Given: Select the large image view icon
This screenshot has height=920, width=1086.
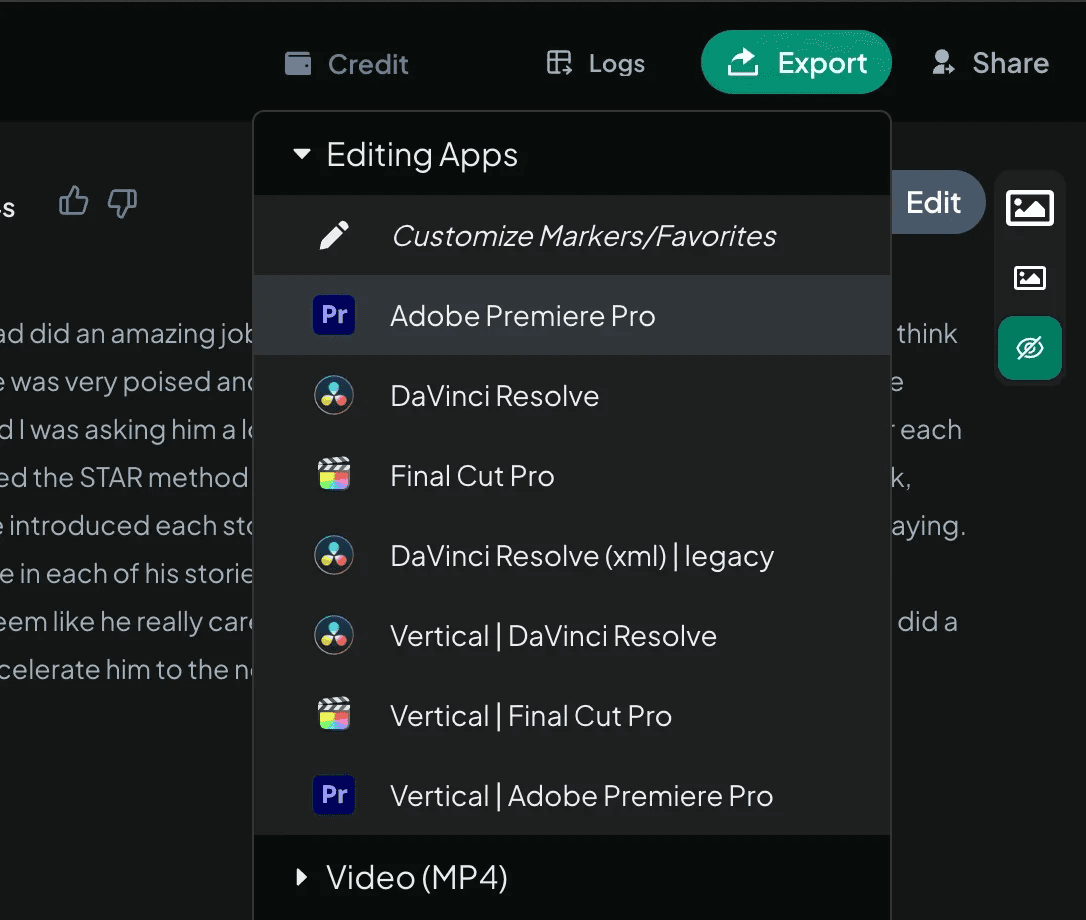Looking at the screenshot, I should click(1029, 208).
